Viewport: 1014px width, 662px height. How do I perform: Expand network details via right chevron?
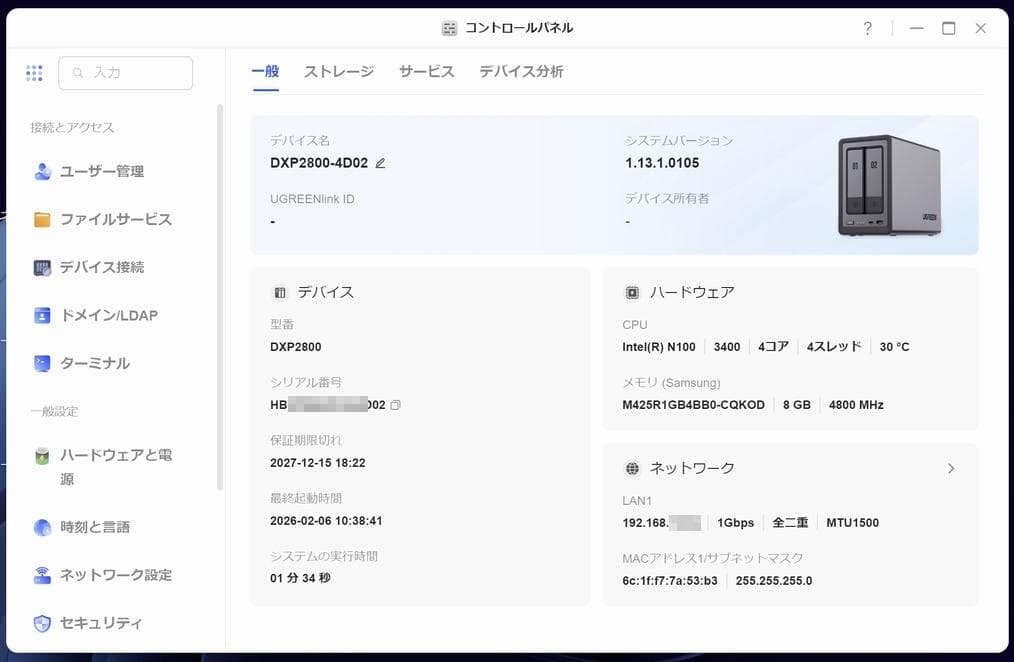[x=951, y=467]
